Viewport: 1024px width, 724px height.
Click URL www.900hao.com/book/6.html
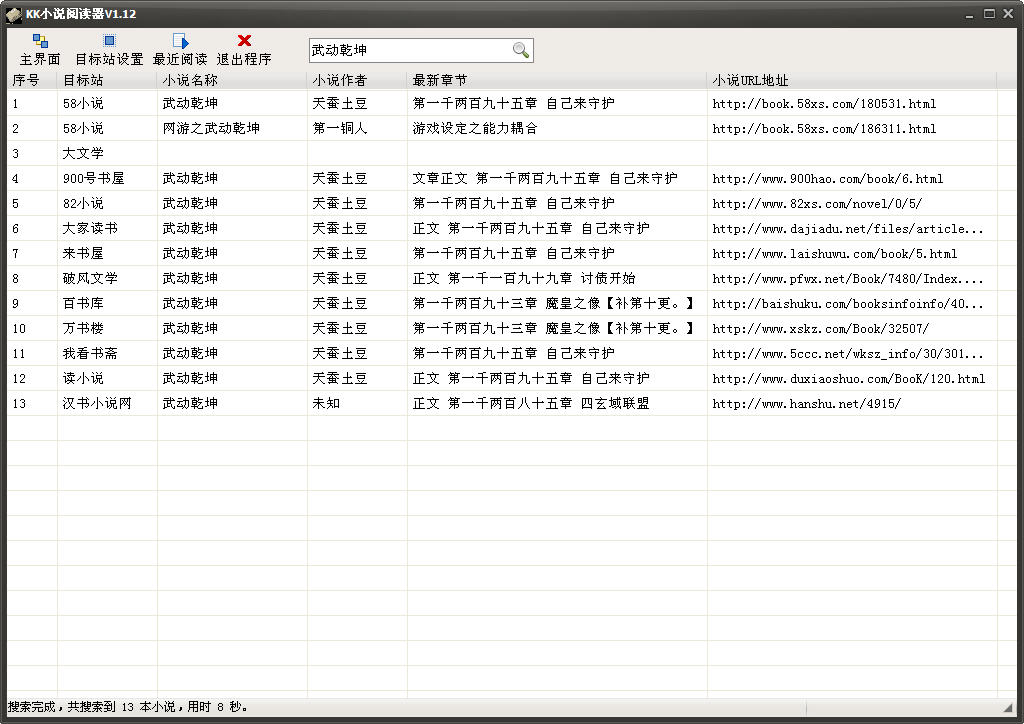(827, 178)
